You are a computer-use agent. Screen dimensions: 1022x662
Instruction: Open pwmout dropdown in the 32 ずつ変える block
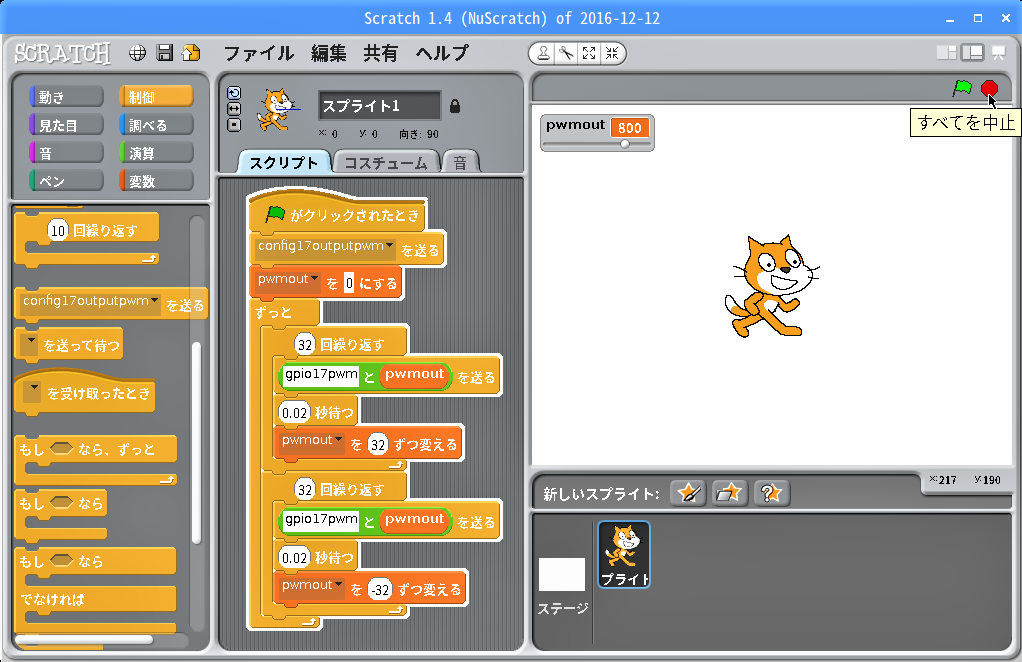click(x=339, y=440)
